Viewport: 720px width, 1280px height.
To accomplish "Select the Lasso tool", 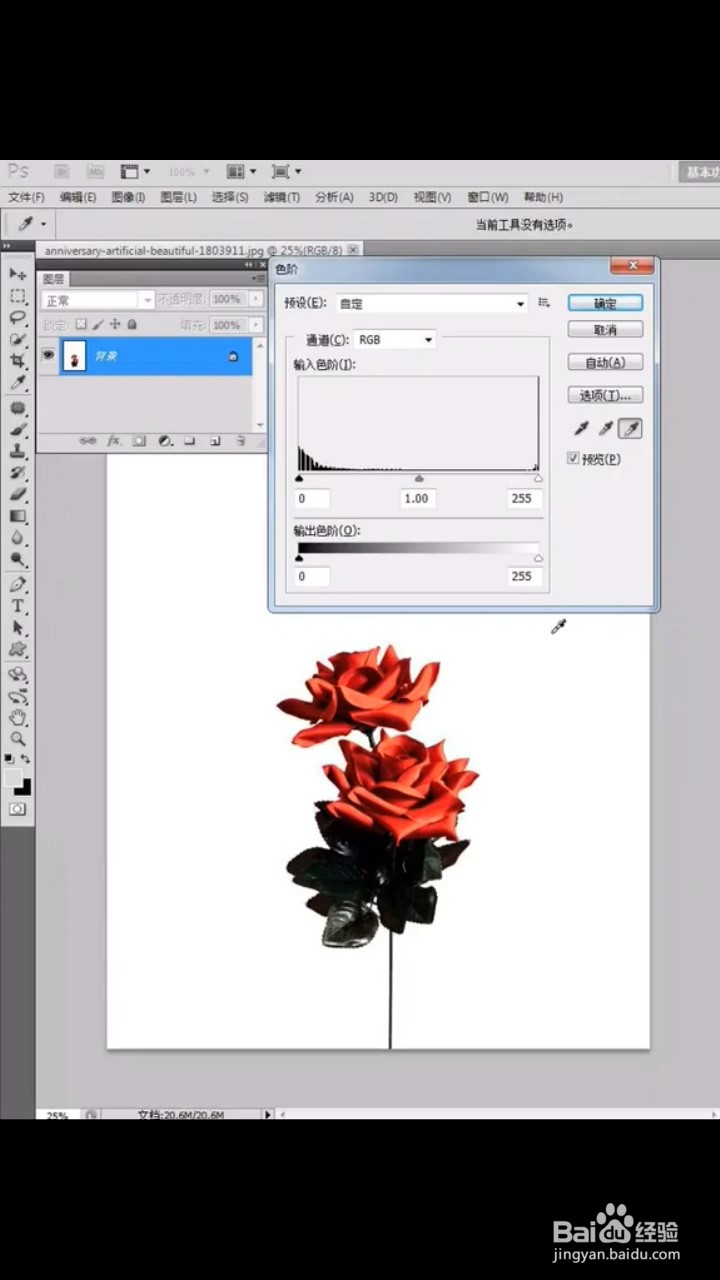I will click(18, 318).
